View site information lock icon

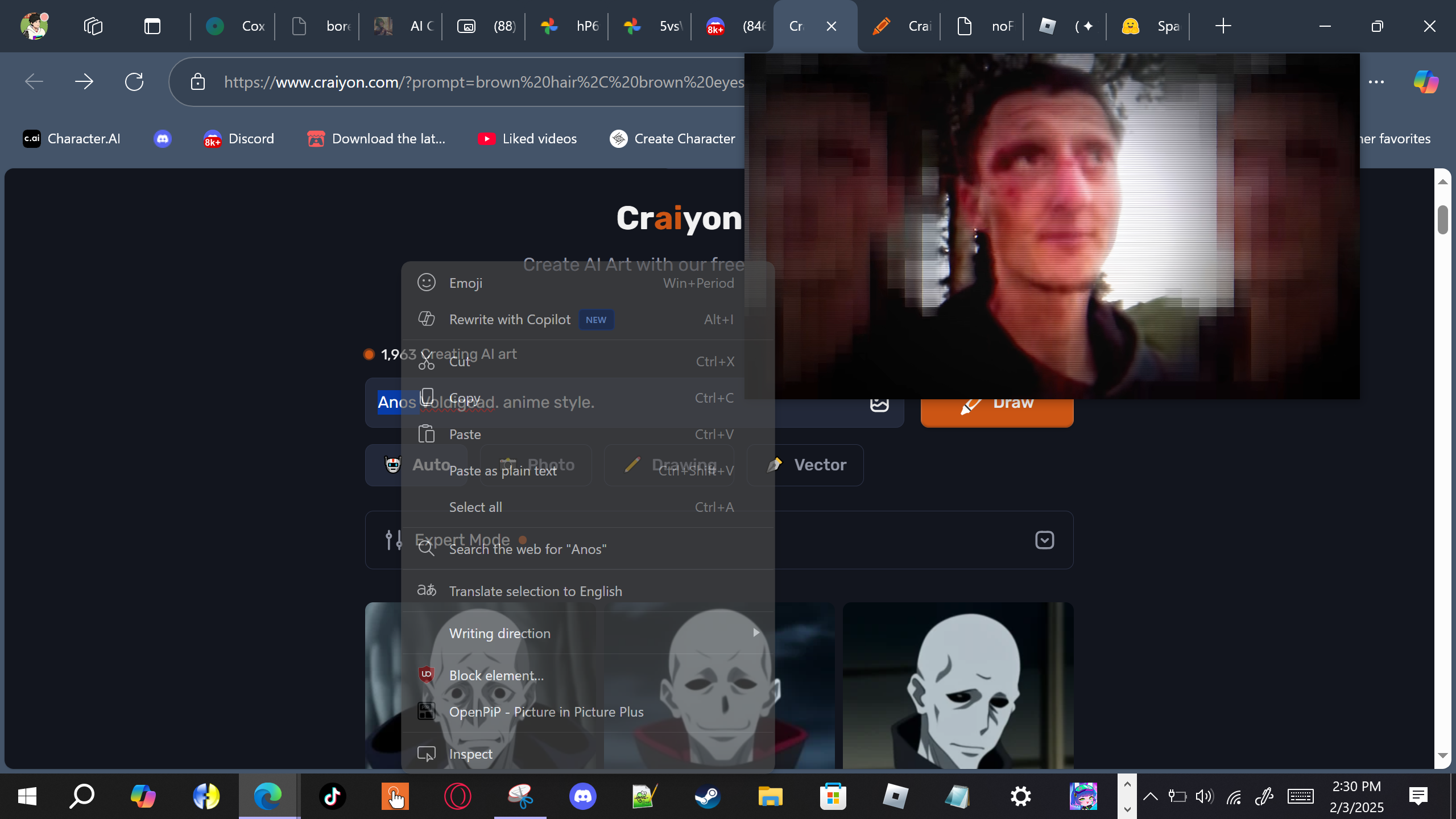pyautogui.click(x=198, y=82)
